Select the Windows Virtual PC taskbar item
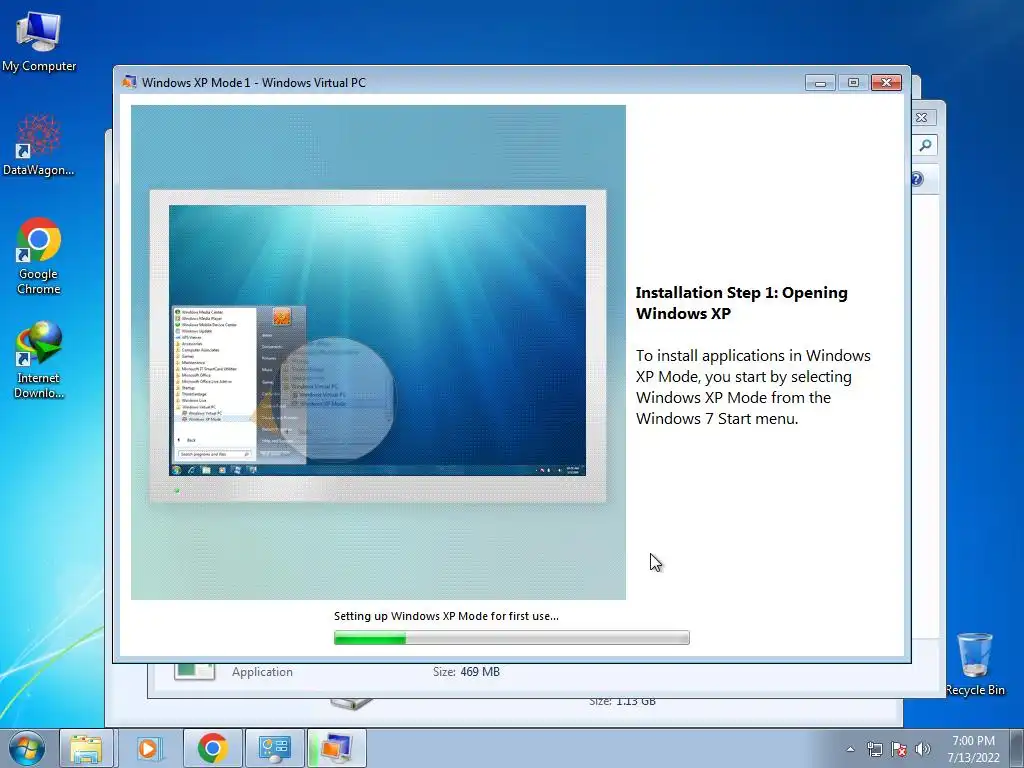 click(336, 748)
